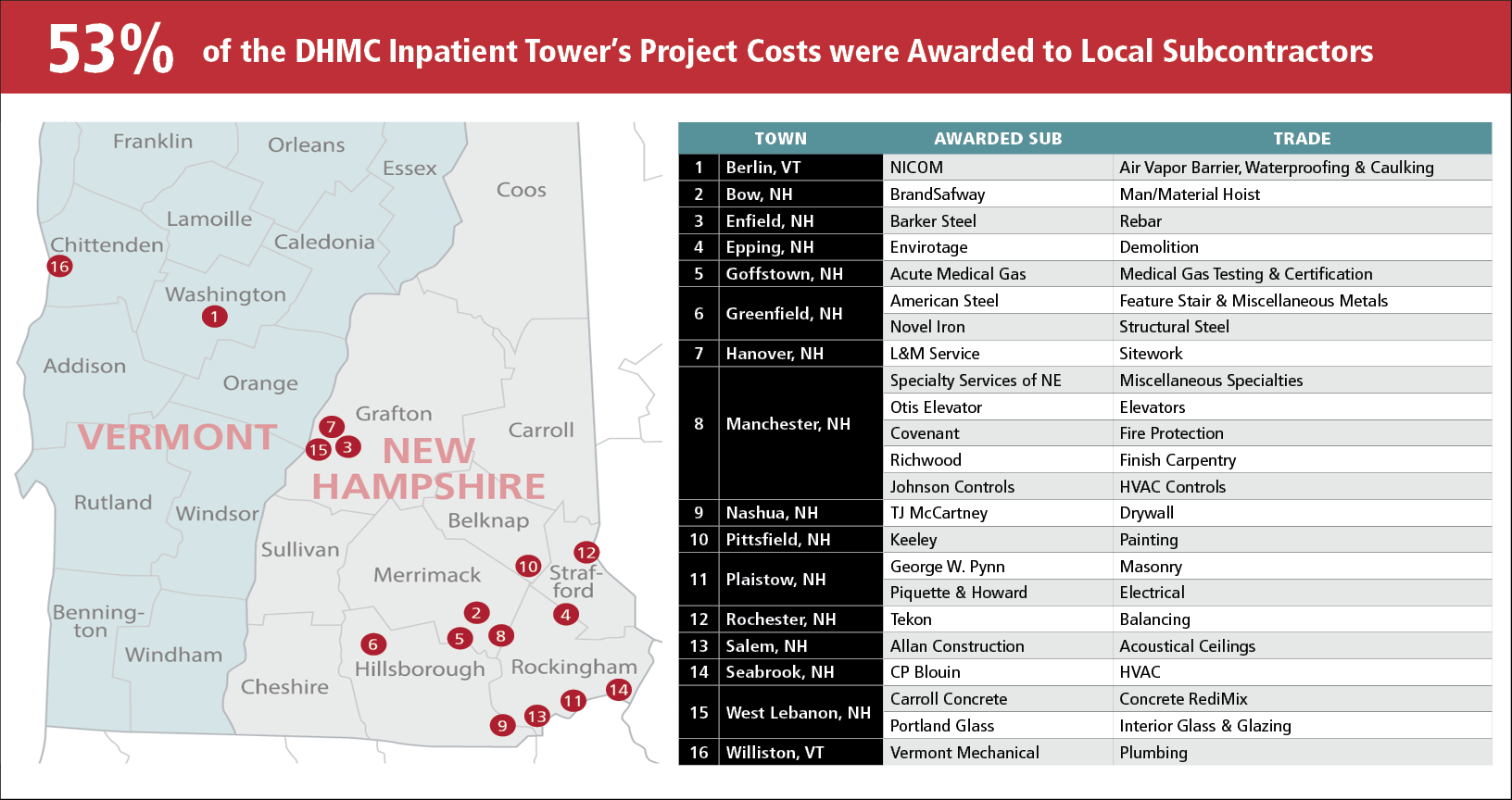The height and width of the screenshot is (800, 1512).
Task: Click the TOWN column header
Action: tap(780, 139)
